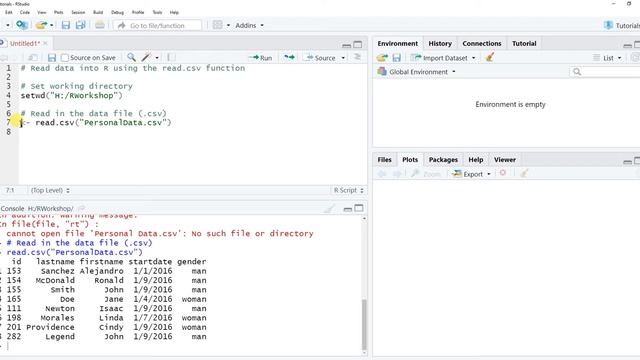Open the Help menu in menu bar
Viewport: 640px width, 360px height.
(174, 12)
